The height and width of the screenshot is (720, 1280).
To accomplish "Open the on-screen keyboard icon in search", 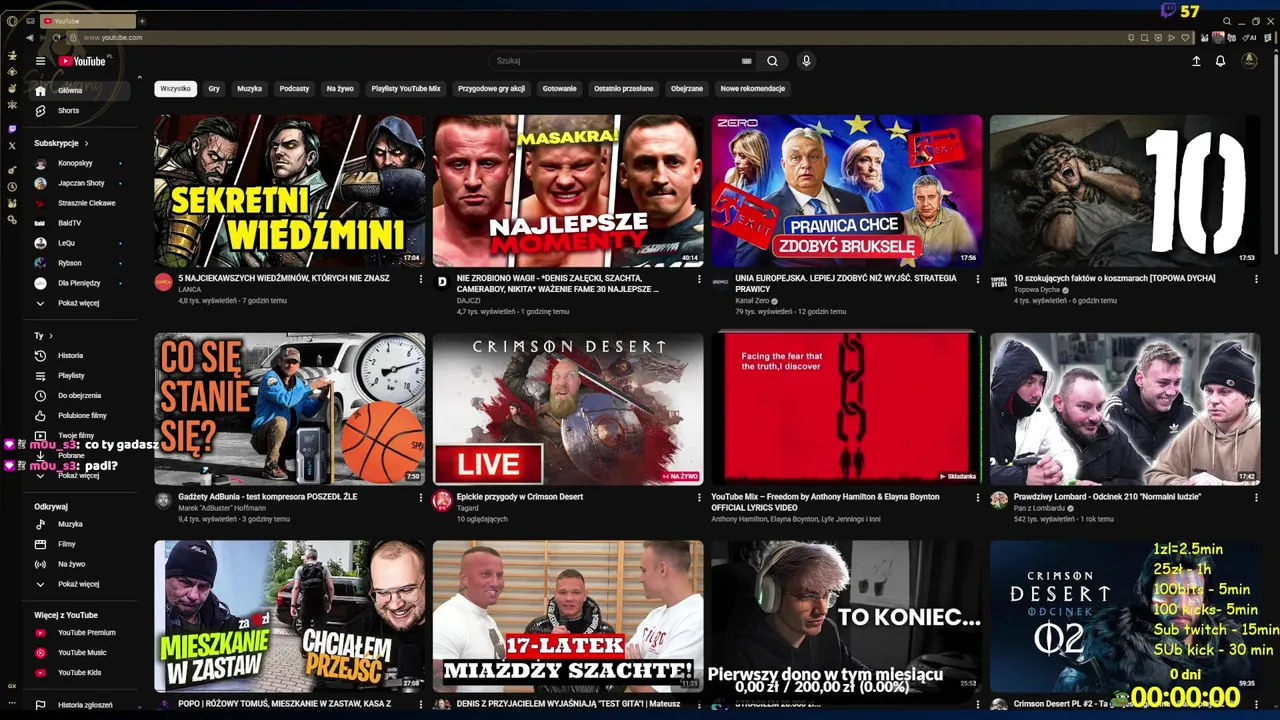I will point(746,61).
